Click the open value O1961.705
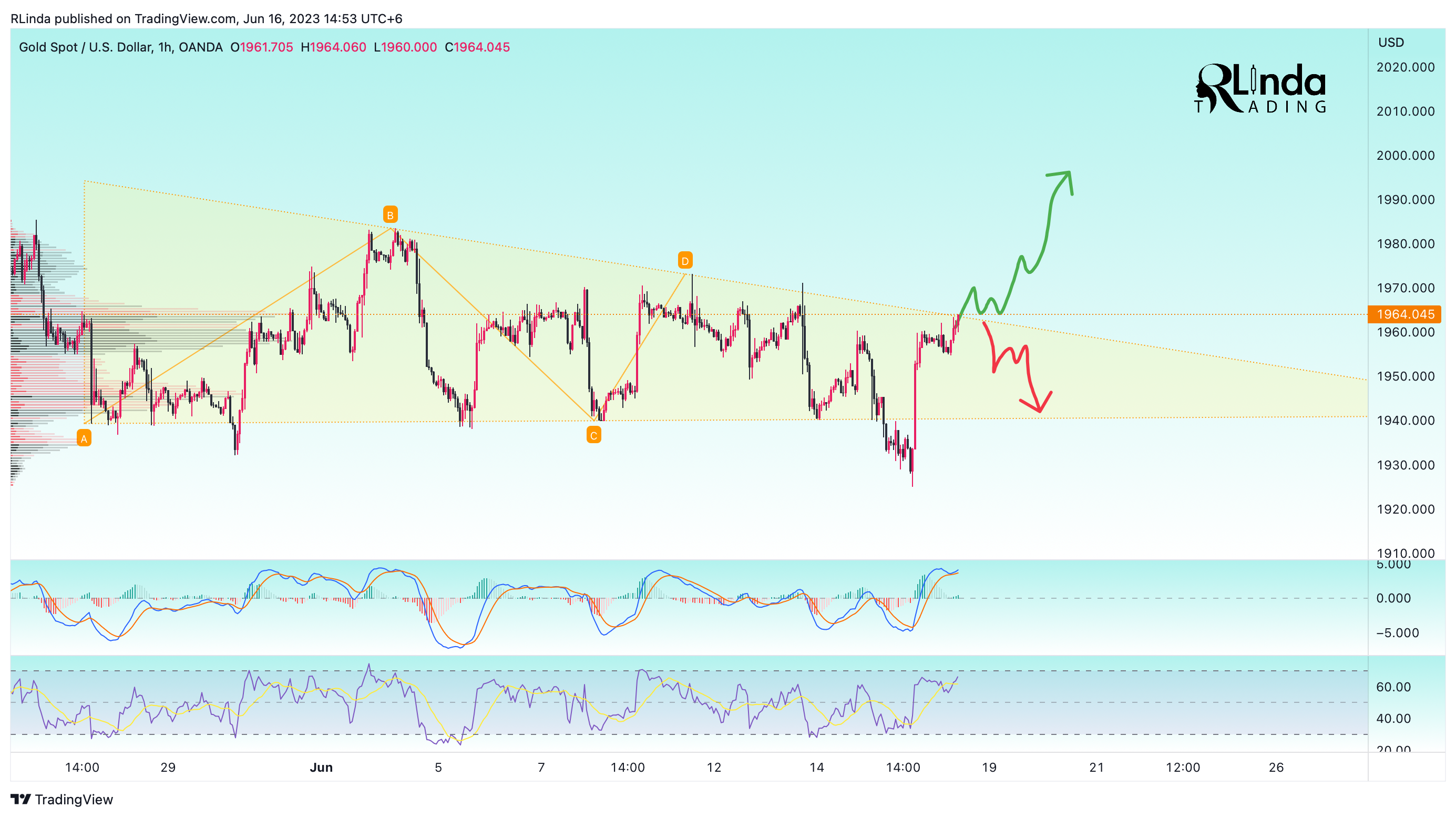The image size is (1456, 818). click(262, 47)
